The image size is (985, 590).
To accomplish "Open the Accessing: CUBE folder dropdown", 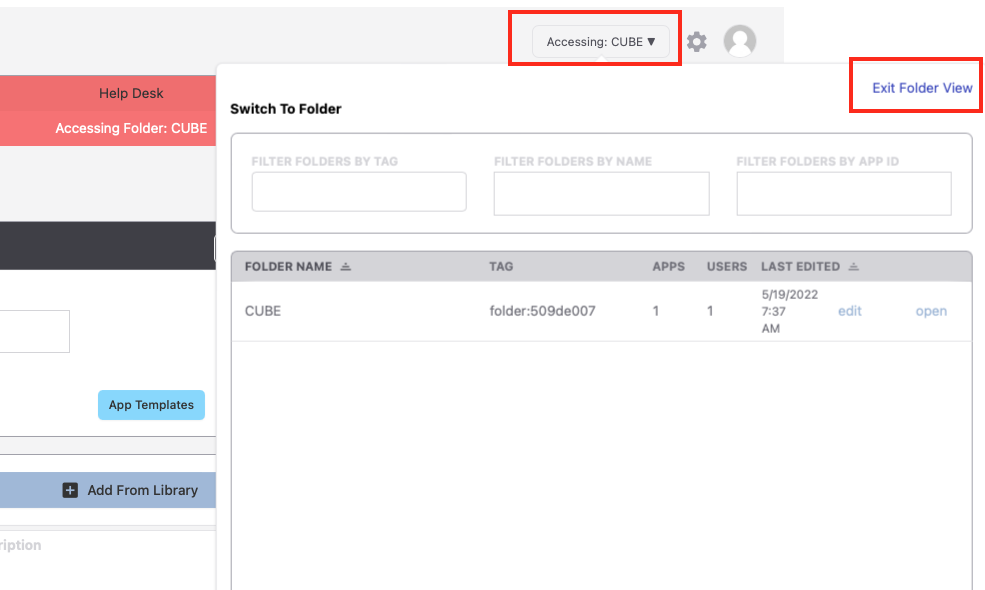I will point(600,42).
